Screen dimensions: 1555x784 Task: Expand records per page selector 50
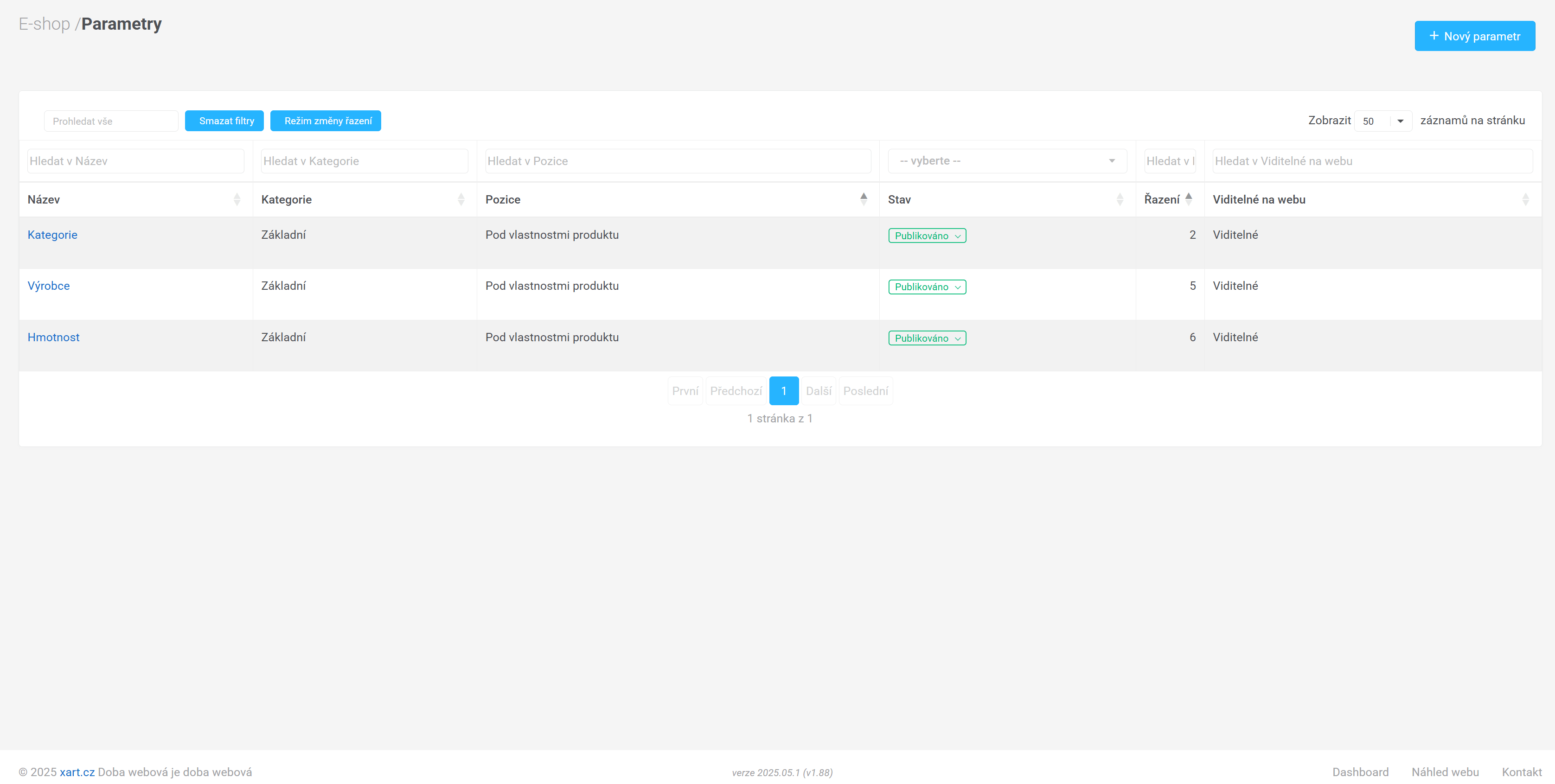pos(1382,121)
